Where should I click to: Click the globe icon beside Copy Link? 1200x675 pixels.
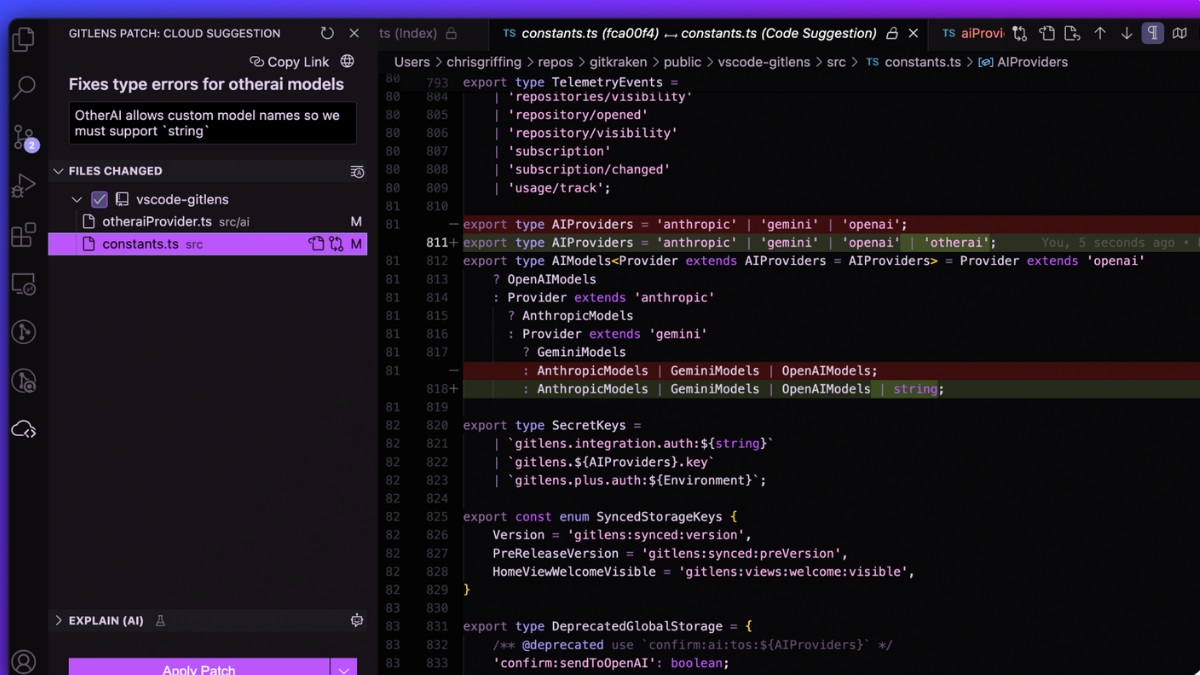(x=347, y=61)
